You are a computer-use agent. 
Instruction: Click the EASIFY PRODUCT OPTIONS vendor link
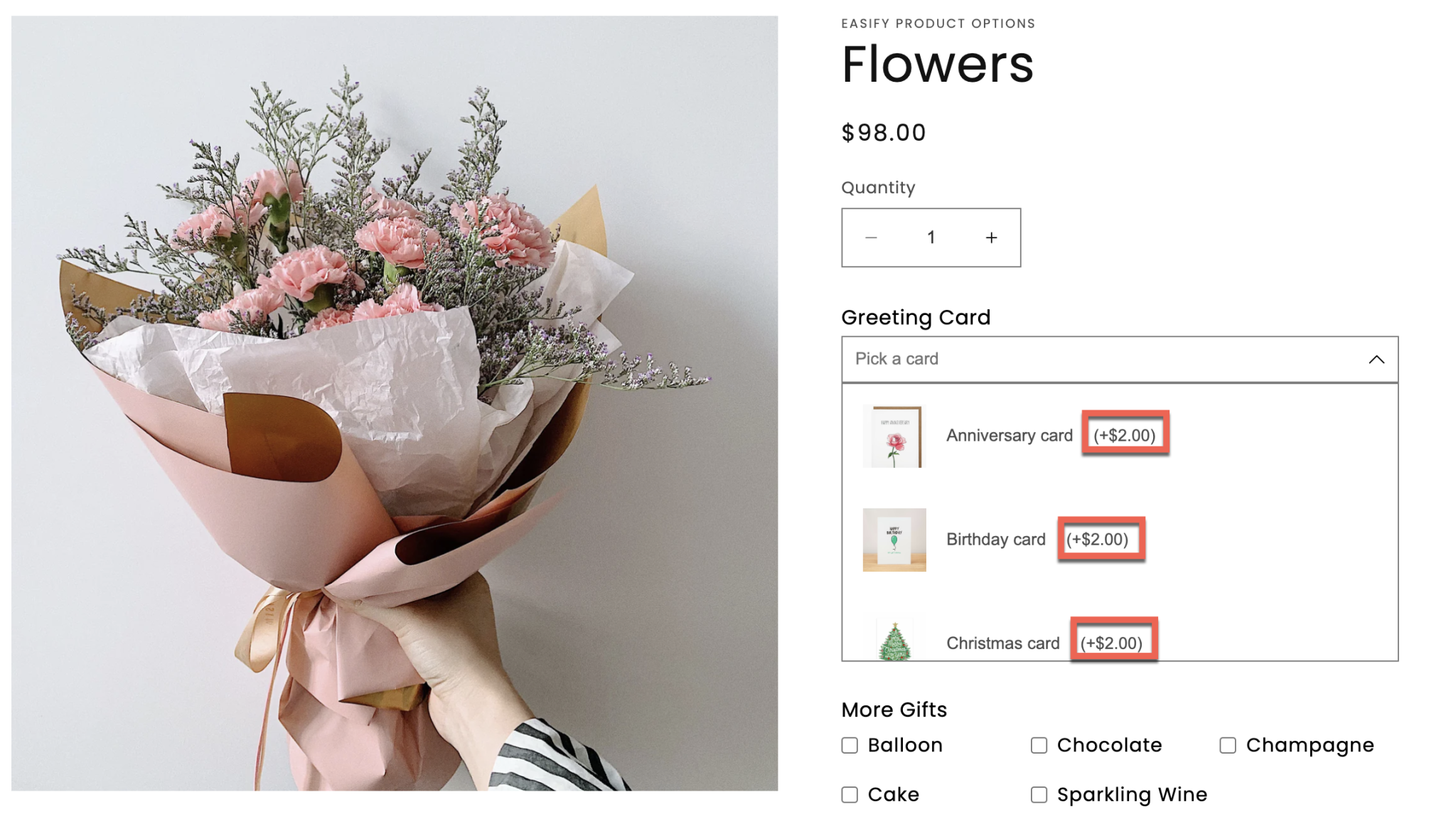[938, 23]
